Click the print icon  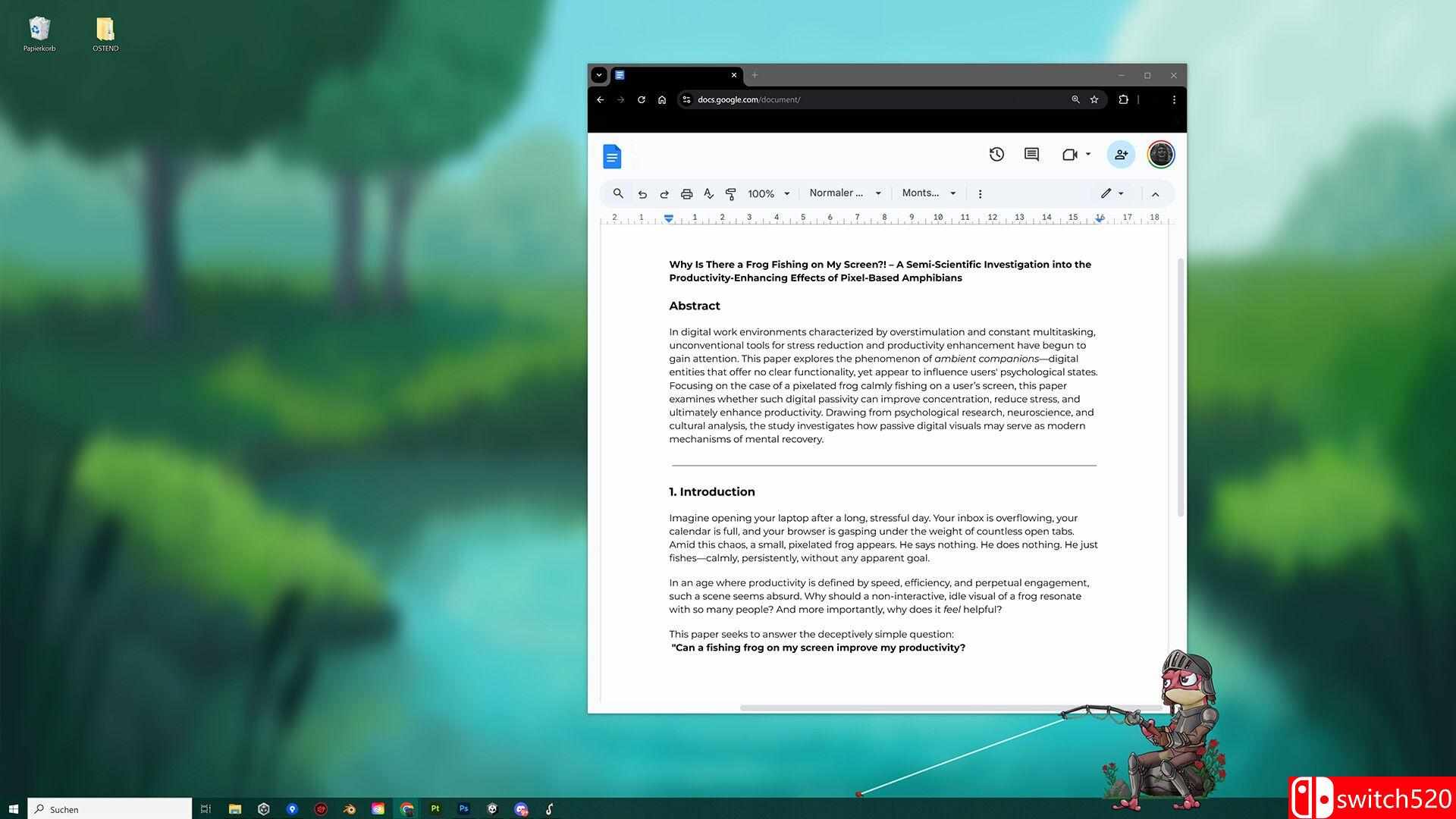686,194
